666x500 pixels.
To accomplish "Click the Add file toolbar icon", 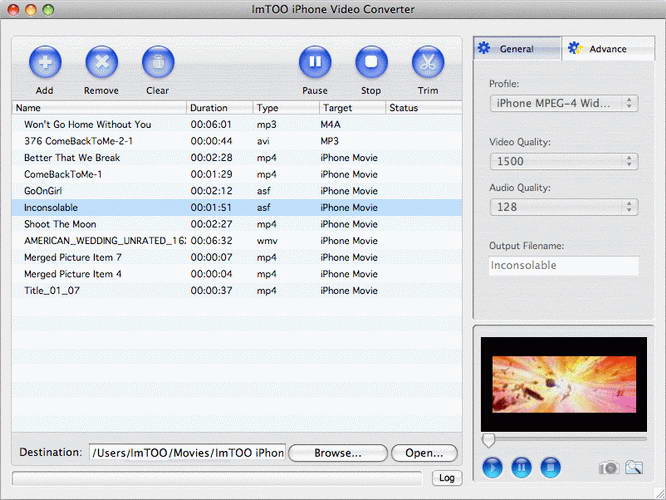I will [x=44, y=63].
